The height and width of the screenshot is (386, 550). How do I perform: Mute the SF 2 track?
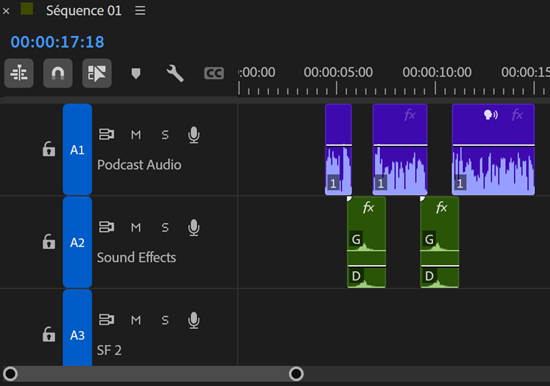coord(136,320)
